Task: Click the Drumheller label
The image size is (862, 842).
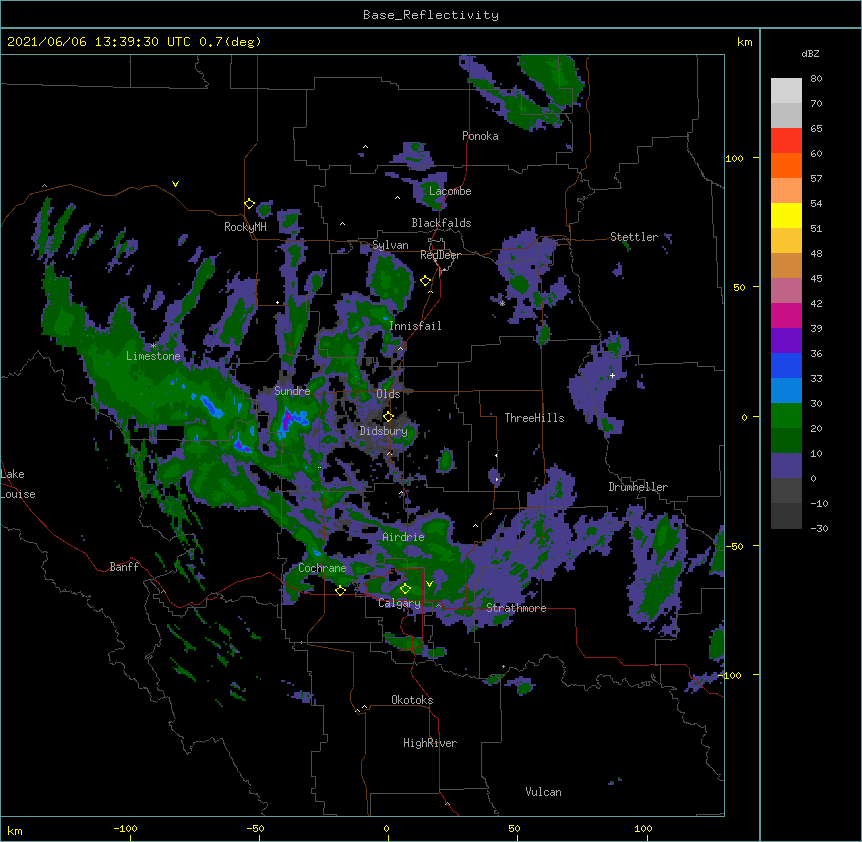Action: click(638, 487)
